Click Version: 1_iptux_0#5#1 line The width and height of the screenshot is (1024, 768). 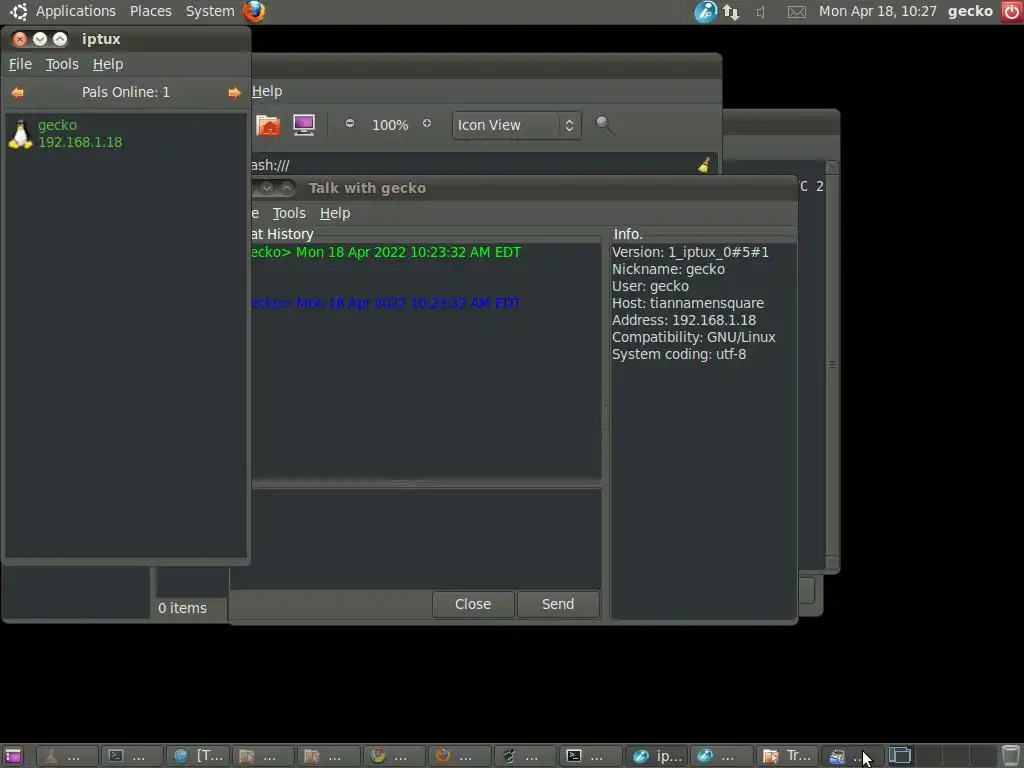pyautogui.click(x=690, y=252)
